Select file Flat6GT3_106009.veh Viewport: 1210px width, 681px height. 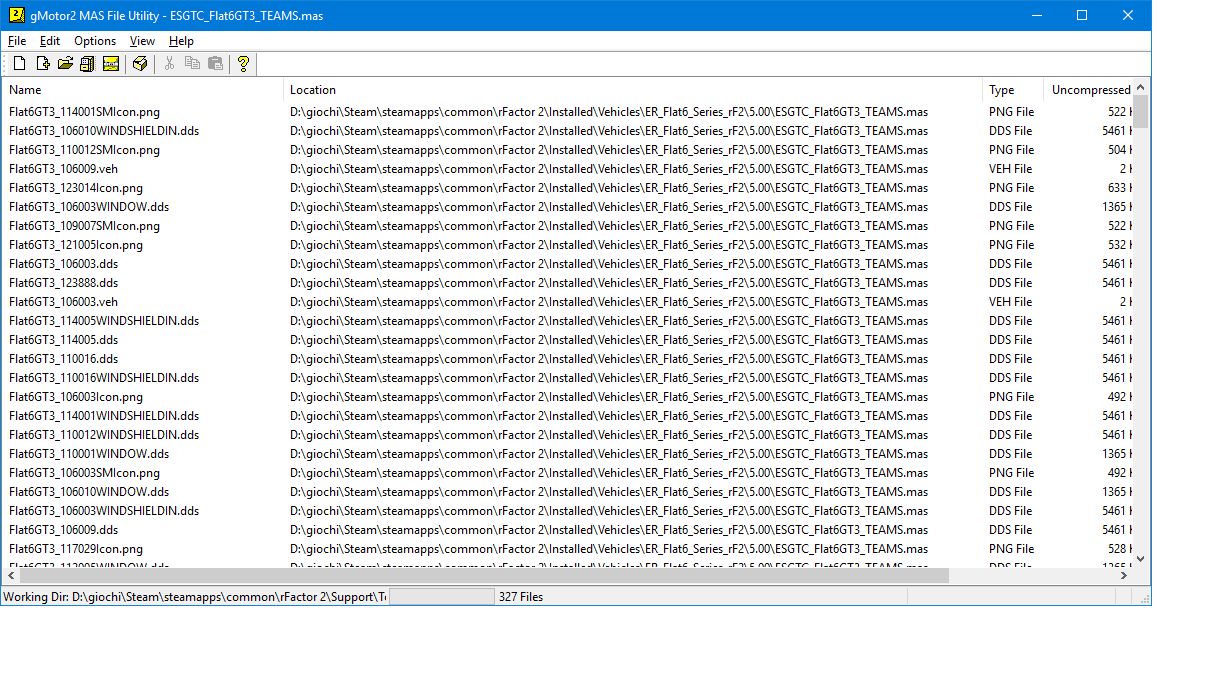coord(63,169)
